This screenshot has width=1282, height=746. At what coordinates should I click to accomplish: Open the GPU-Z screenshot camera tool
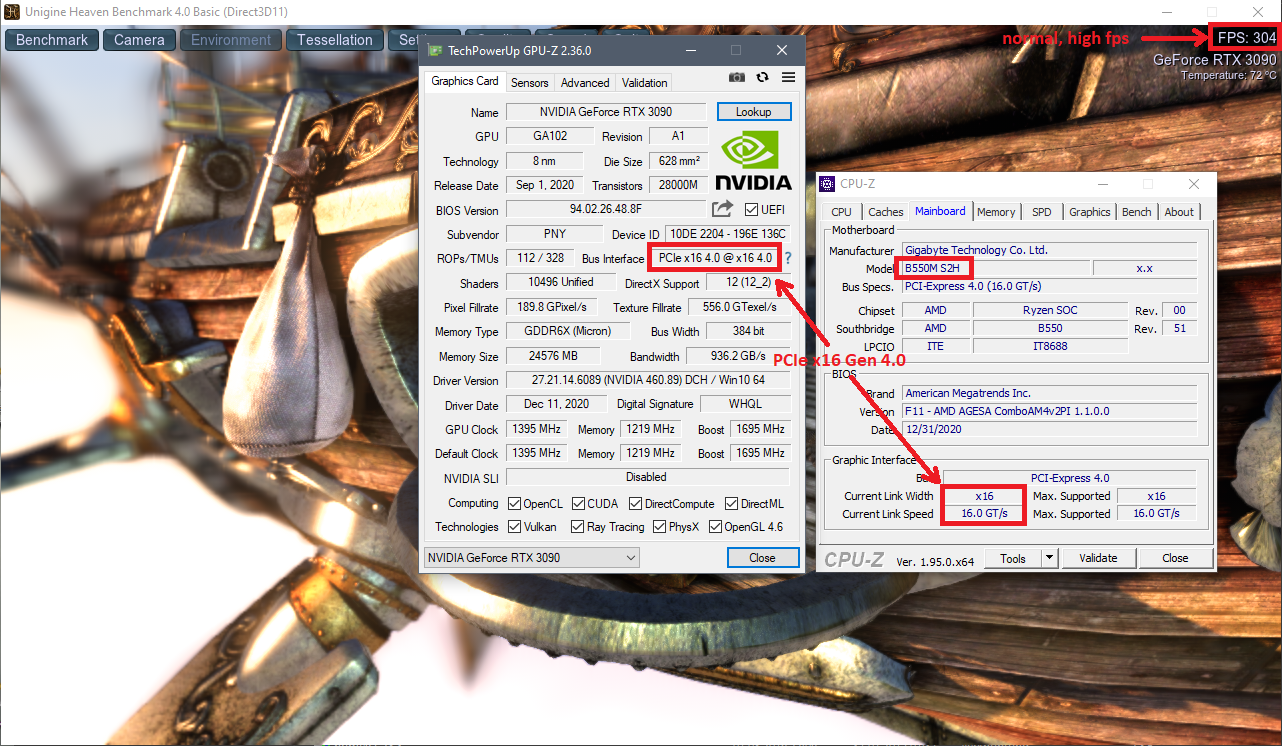737,77
